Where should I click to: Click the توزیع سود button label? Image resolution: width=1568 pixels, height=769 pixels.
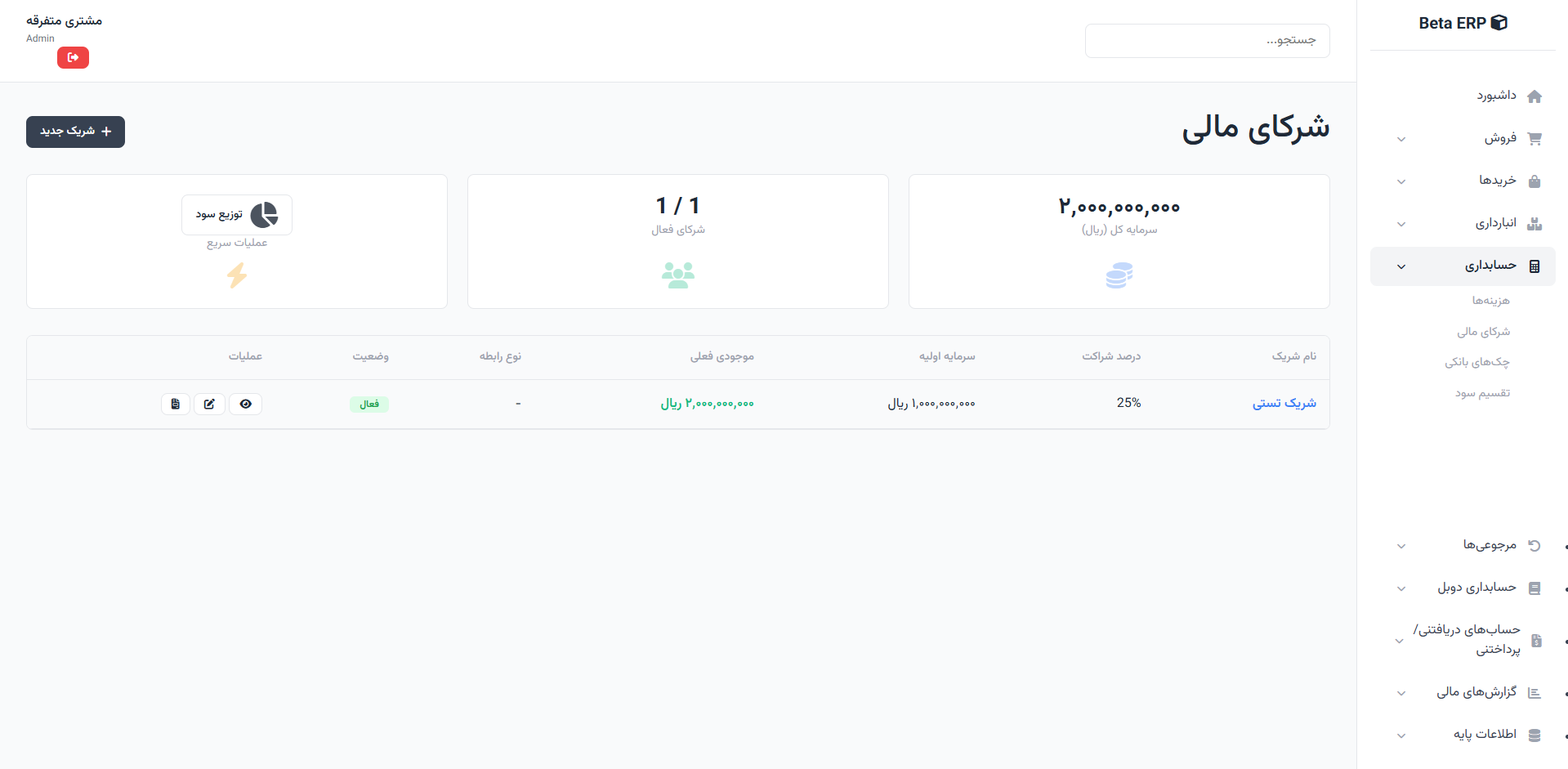click(x=219, y=214)
